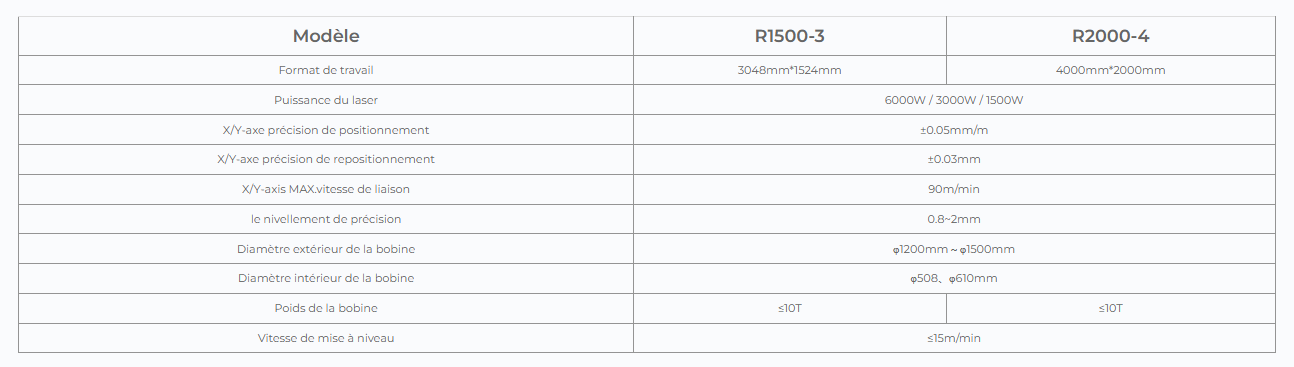This screenshot has width=1294, height=367.
Task: Select the ±0.03mm value
Action: pyautogui.click(x=954, y=159)
